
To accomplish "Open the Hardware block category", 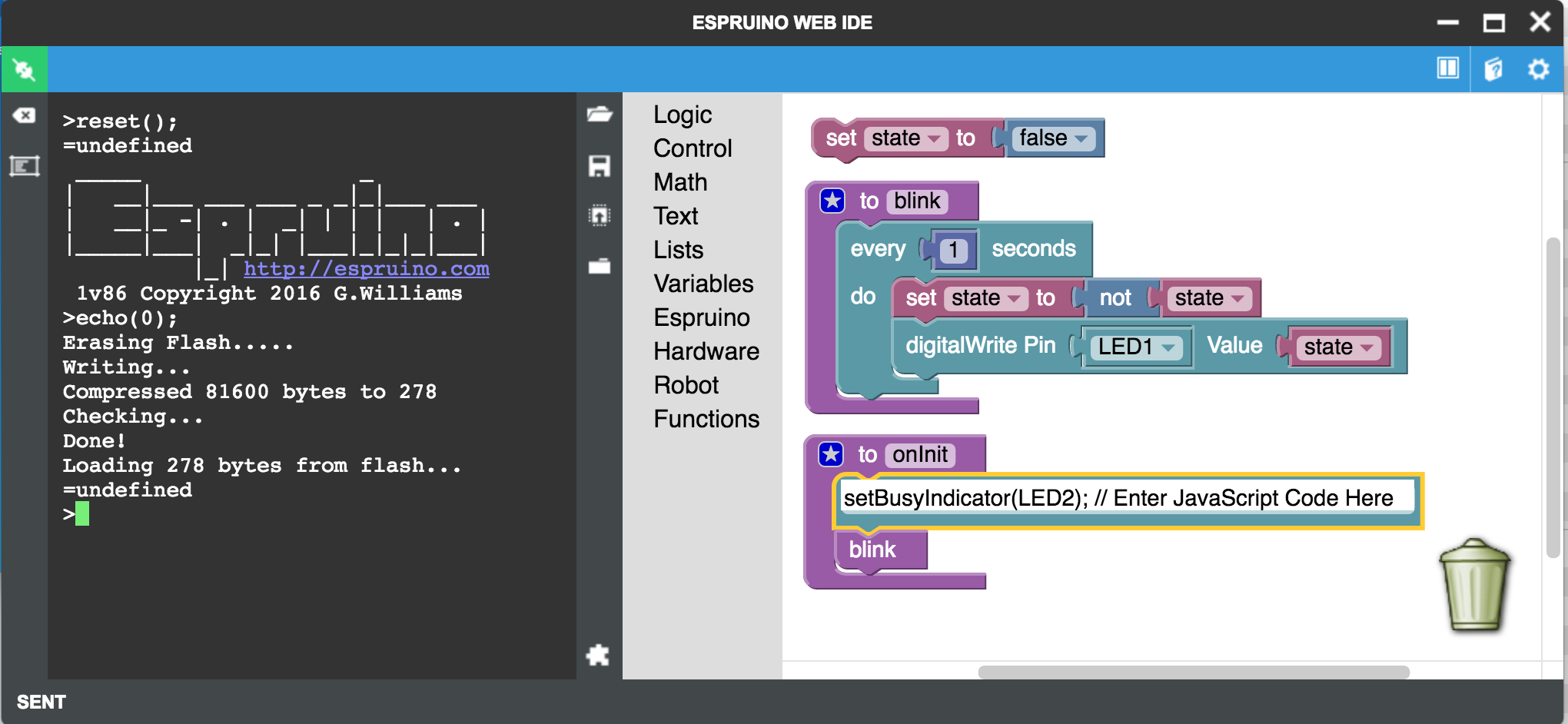I will [706, 351].
